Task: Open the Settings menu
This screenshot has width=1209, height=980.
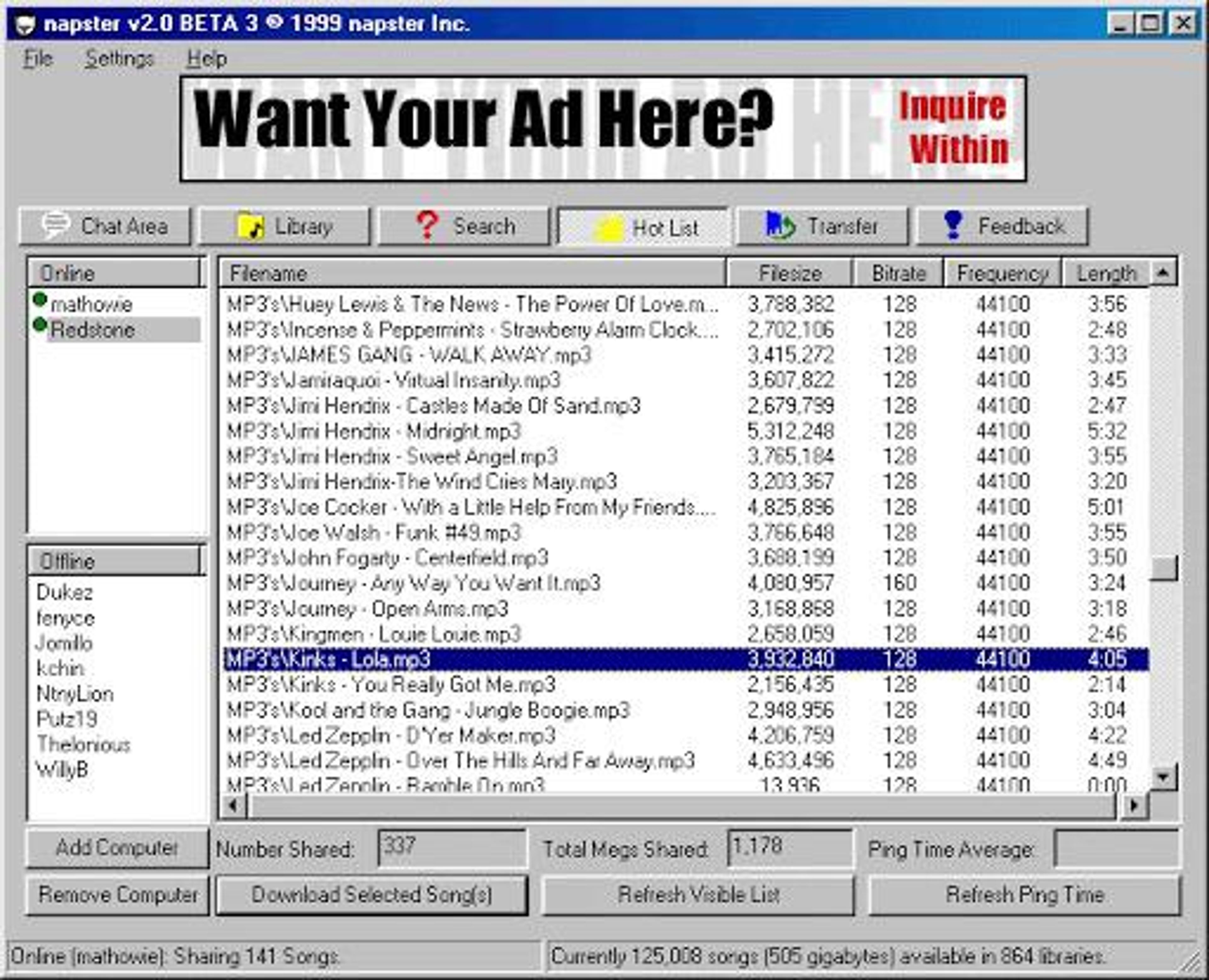Action: click(x=119, y=59)
